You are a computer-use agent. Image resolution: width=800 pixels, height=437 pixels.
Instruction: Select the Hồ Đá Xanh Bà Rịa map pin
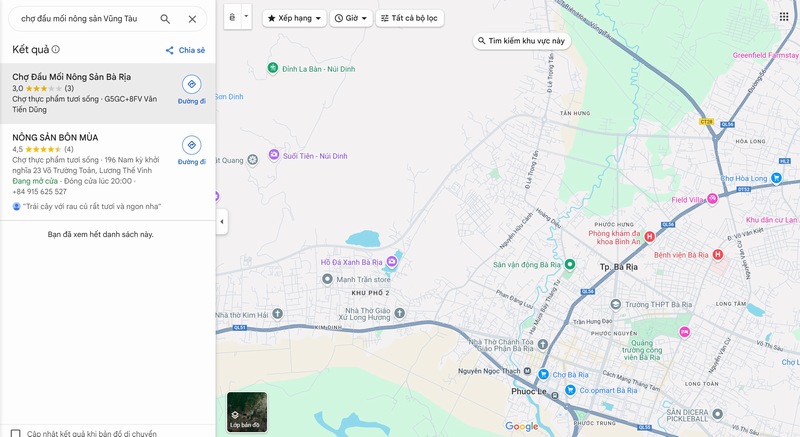click(x=391, y=262)
